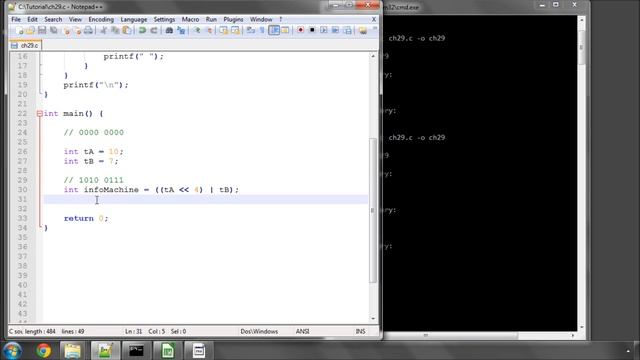Image resolution: width=640 pixels, height=360 pixels.
Task: Open the ? help menu
Action: pyautogui.click(x=280, y=19)
